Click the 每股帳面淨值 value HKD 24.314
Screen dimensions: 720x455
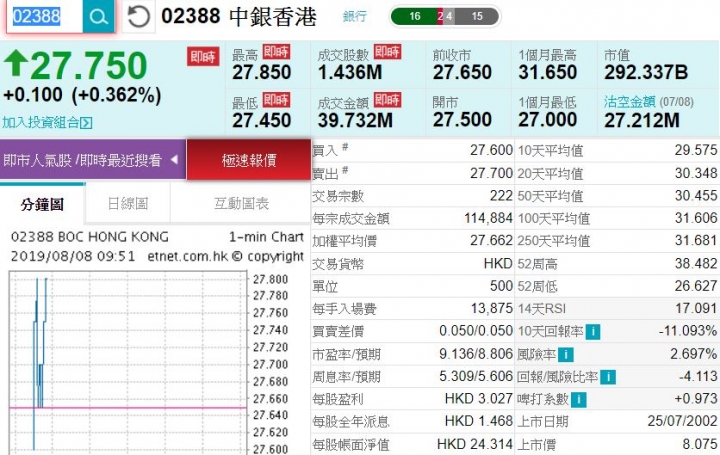(475, 444)
